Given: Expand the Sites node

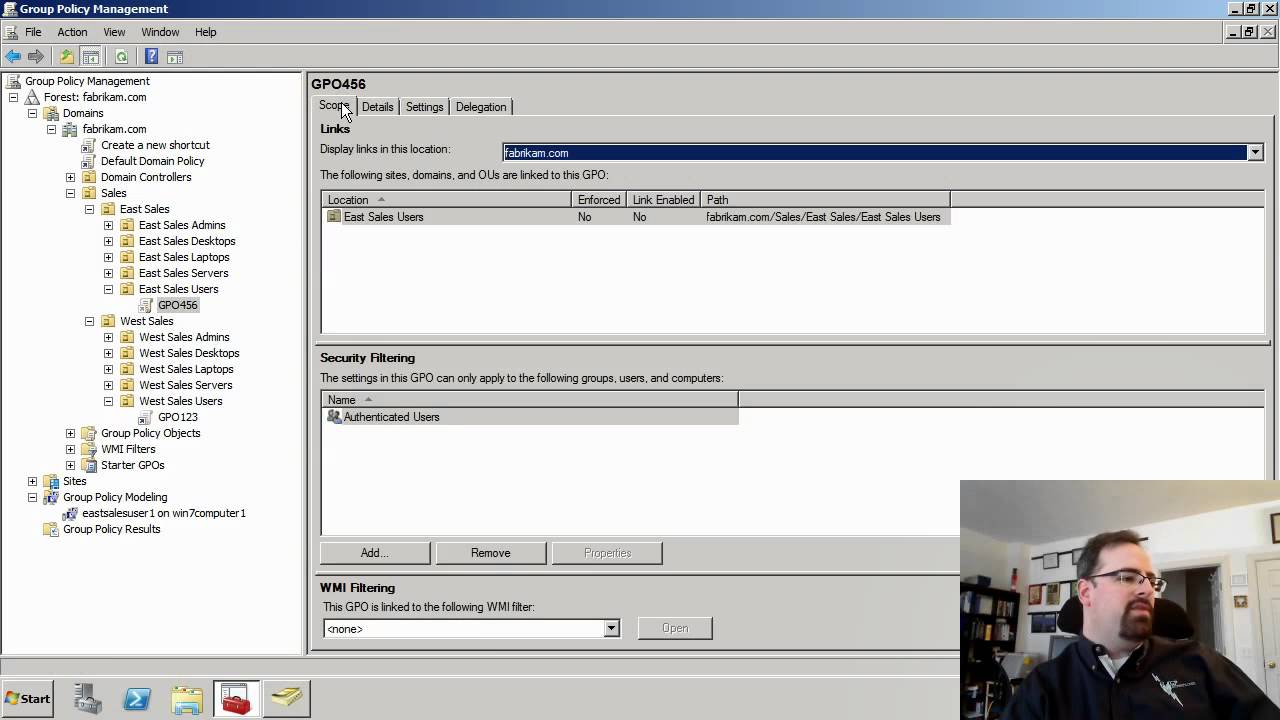Looking at the screenshot, I should click(32, 481).
